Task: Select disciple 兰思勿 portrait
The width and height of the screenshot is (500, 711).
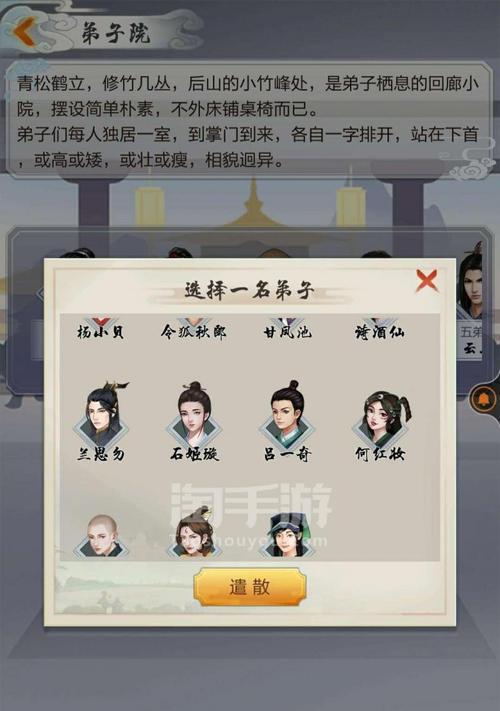Action: click(x=102, y=414)
